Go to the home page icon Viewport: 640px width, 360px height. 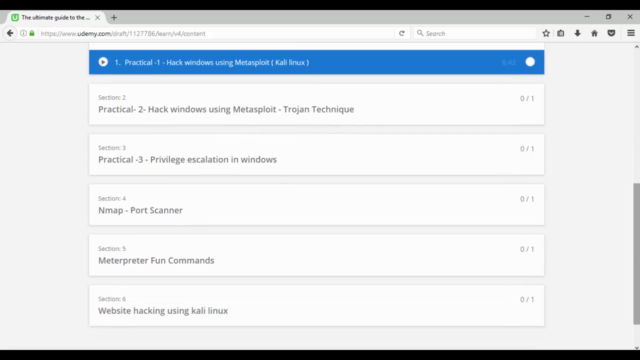(x=594, y=33)
